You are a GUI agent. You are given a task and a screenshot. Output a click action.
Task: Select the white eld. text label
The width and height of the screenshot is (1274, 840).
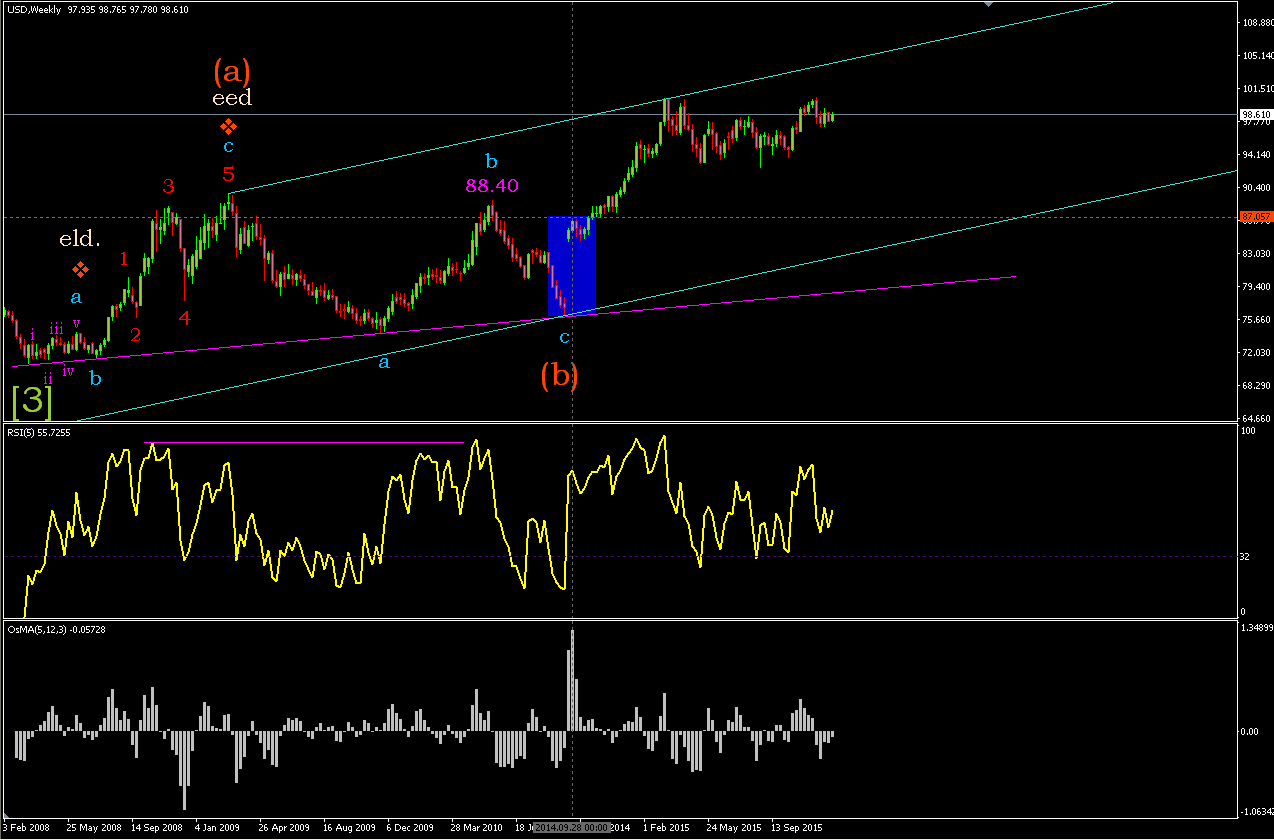pyautogui.click(x=79, y=239)
